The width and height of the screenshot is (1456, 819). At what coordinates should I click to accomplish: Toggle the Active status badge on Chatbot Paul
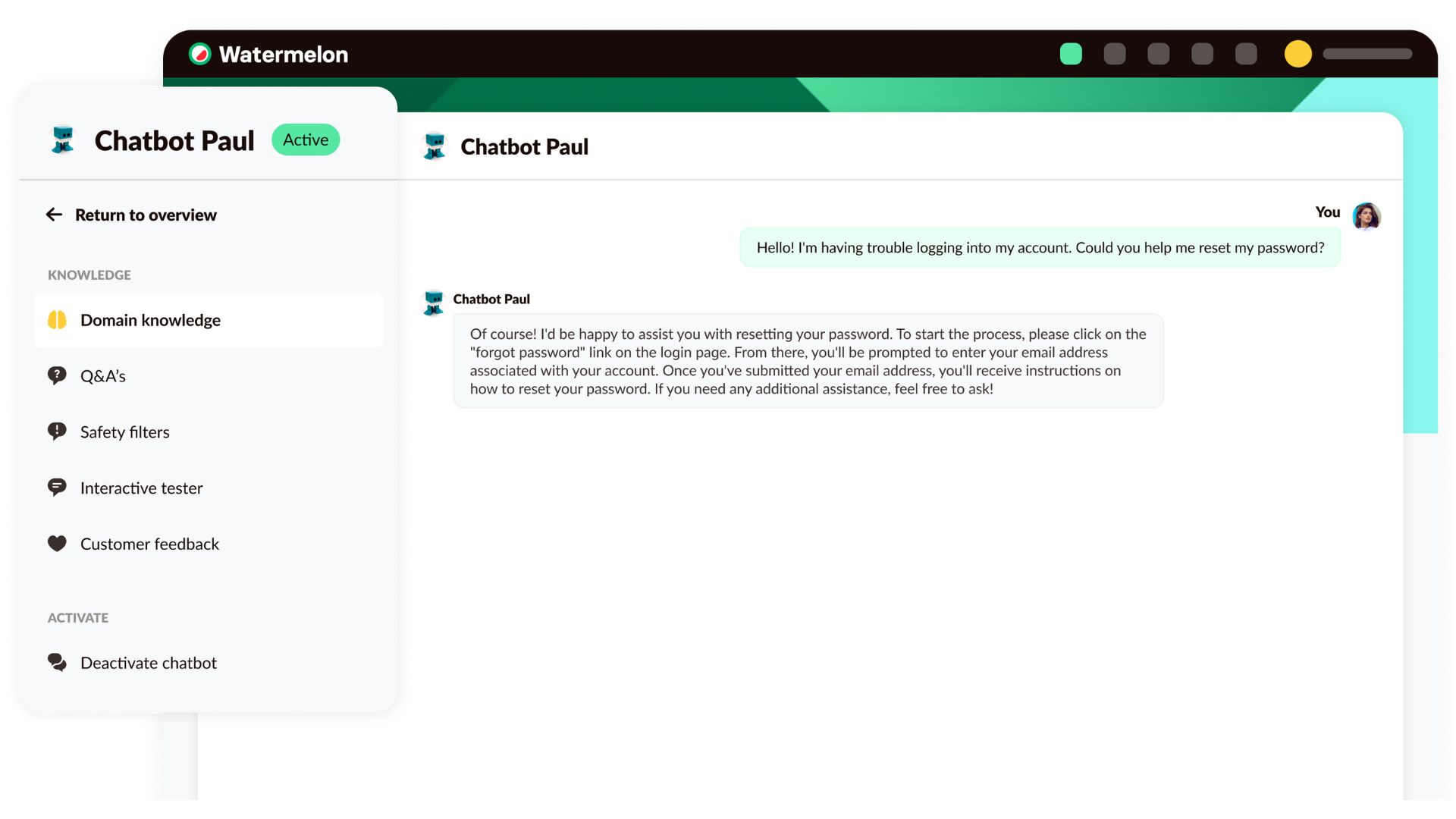click(305, 139)
